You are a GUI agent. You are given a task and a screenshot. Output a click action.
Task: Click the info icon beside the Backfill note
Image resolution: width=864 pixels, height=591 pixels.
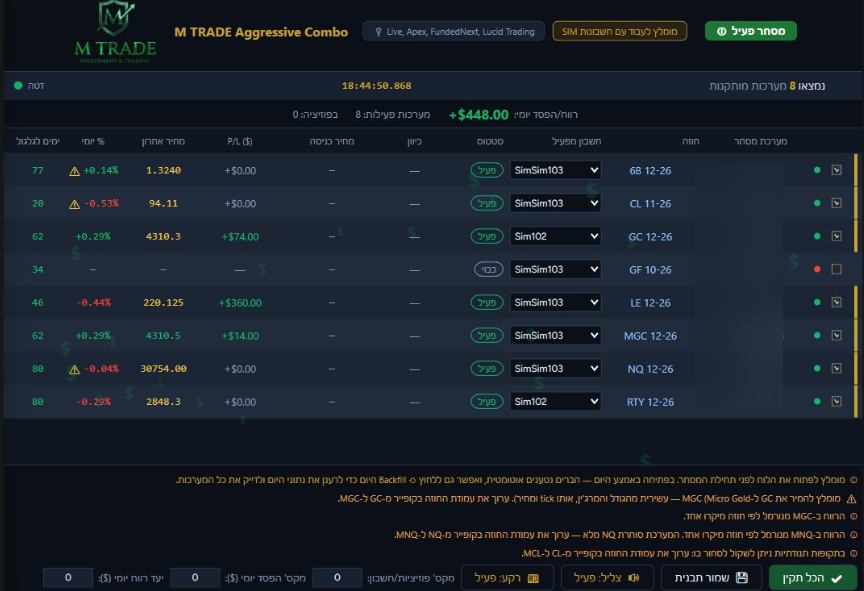click(x=854, y=480)
